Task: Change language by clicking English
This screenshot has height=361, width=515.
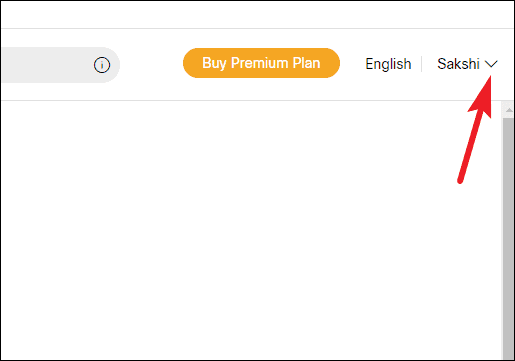Action: click(x=388, y=64)
